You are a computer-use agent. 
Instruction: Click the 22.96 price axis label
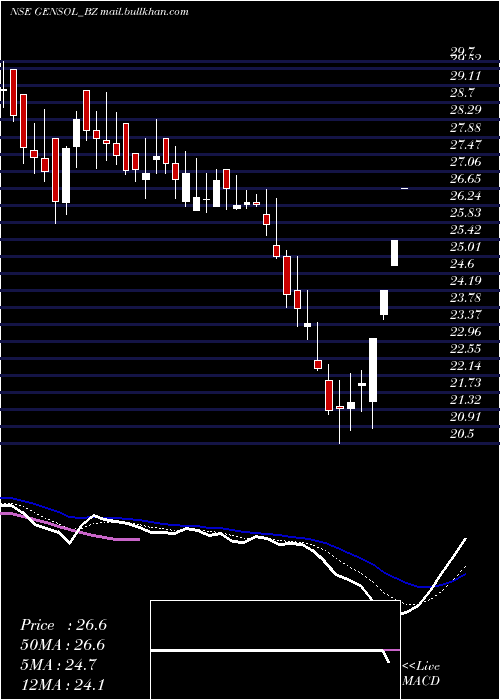pyautogui.click(x=466, y=332)
